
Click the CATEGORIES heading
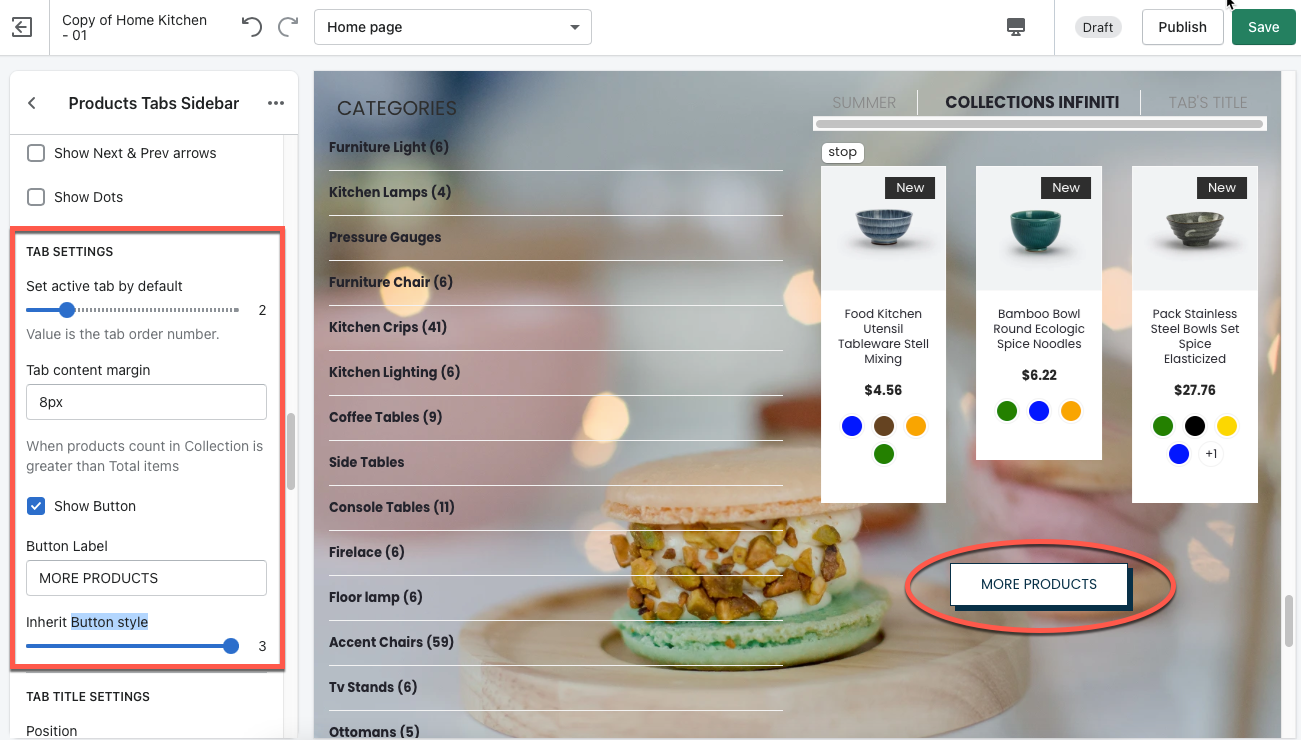click(397, 108)
